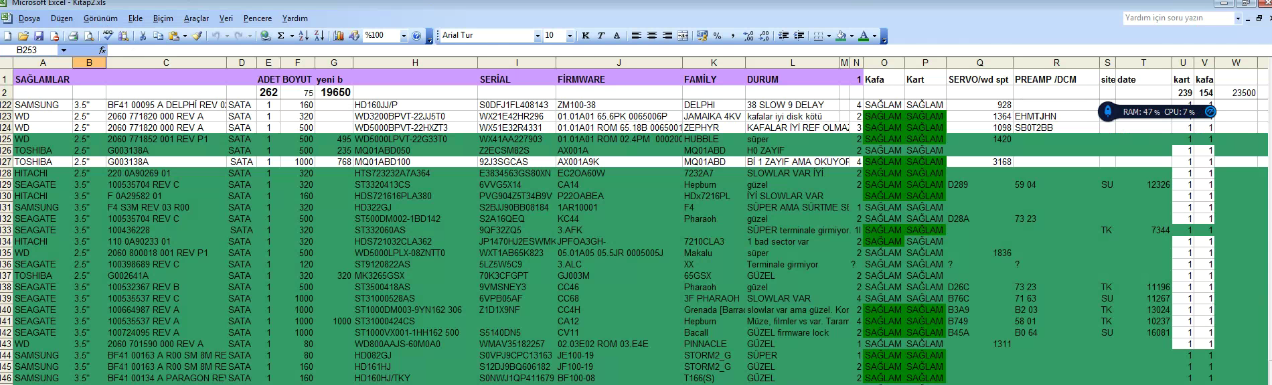This screenshot has height=385, width=1272.
Task: Click the AutoSum sigma icon
Action: pos(281,35)
